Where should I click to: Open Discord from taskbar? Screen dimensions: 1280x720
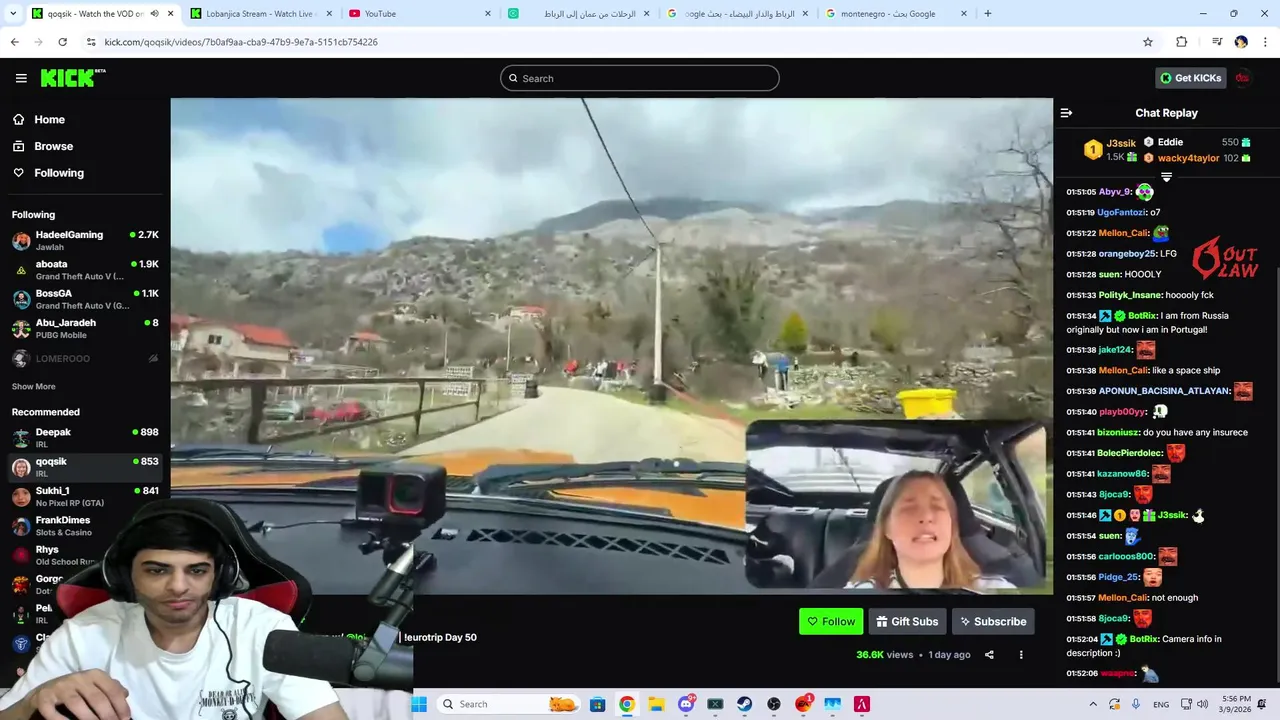(686, 704)
